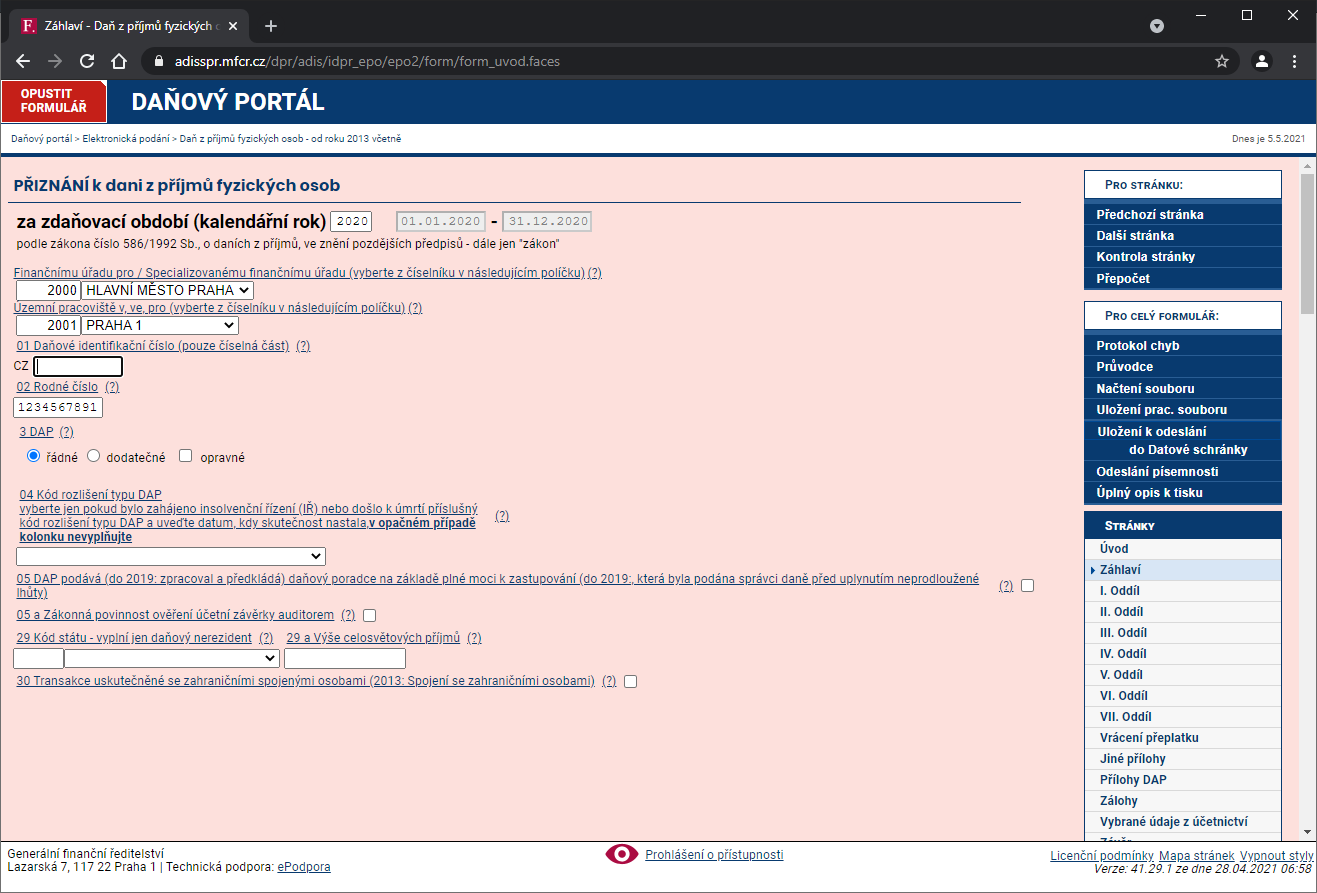Click the OPUSTIT FORMULÁŘ button
The height and width of the screenshot is (893, 1317).
54,101
